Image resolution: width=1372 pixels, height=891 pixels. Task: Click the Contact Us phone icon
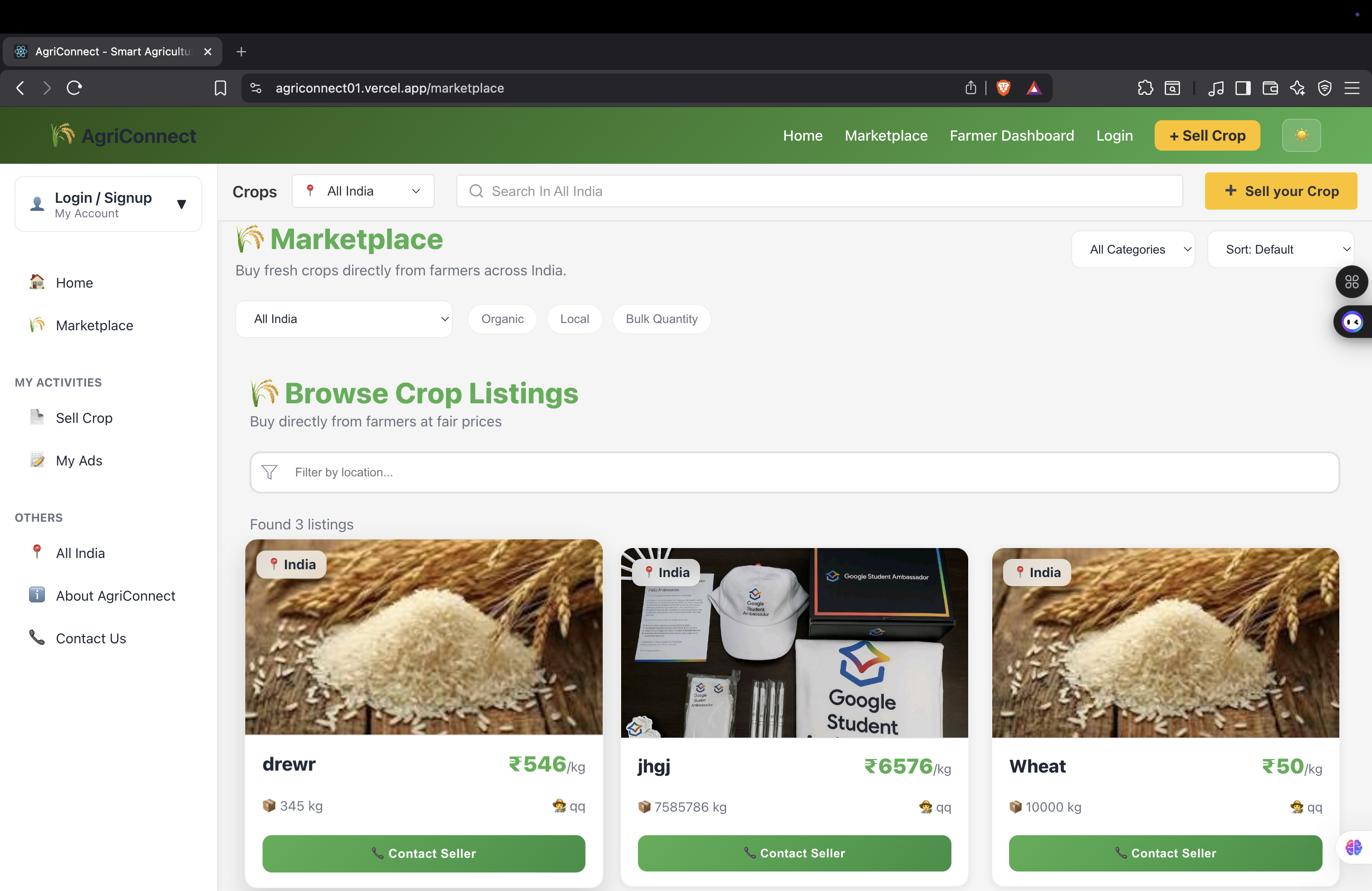(x=36, y=637)
